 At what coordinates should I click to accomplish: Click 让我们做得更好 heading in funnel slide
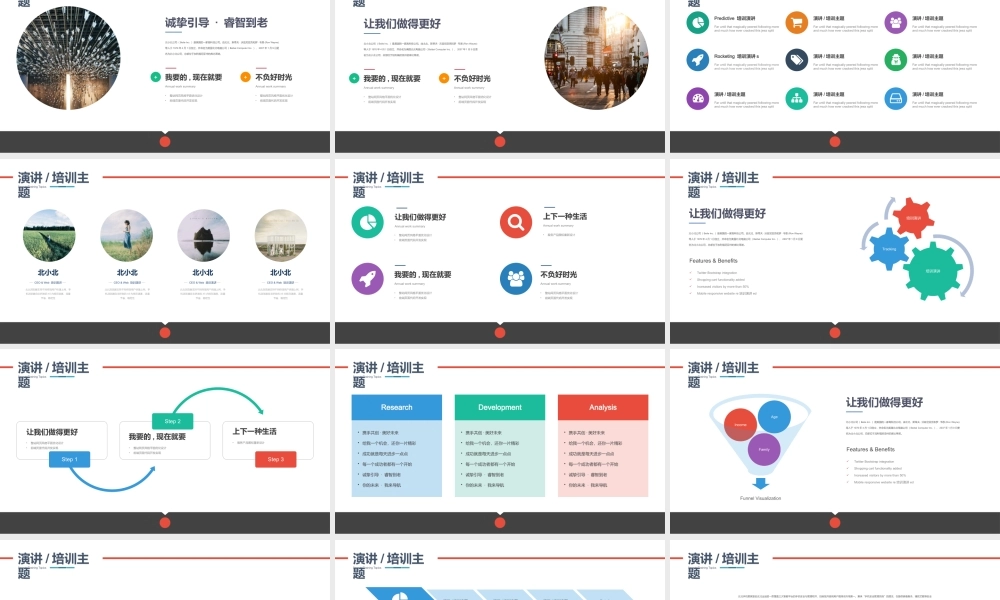point(884,402)
